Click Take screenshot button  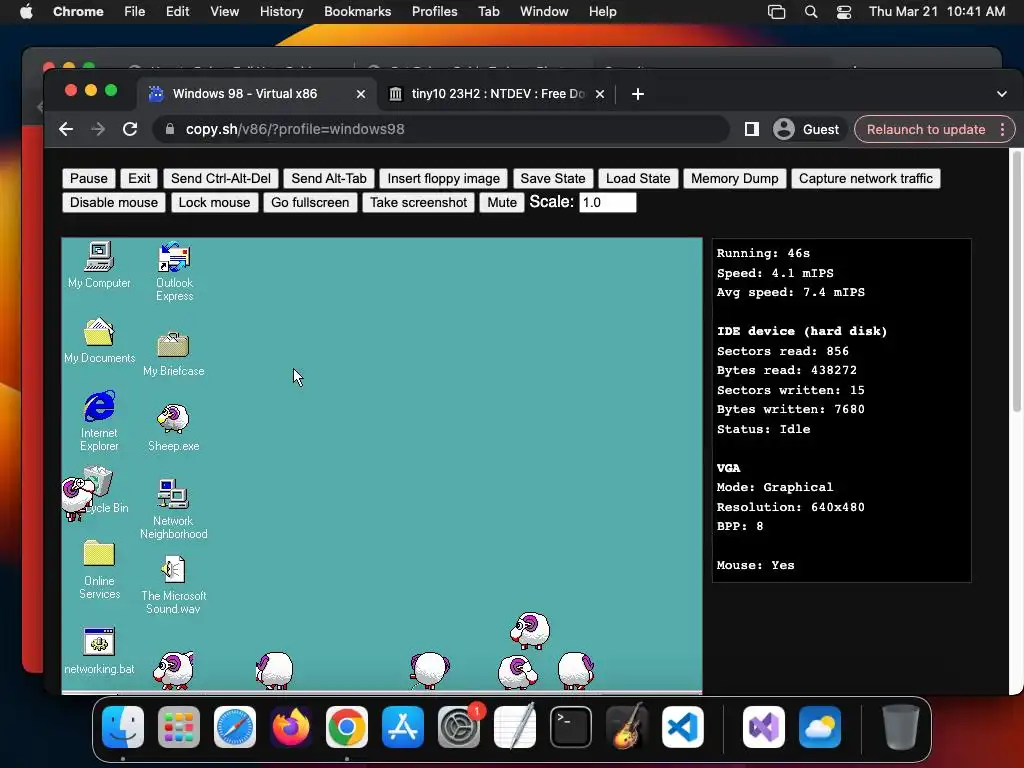419,202
